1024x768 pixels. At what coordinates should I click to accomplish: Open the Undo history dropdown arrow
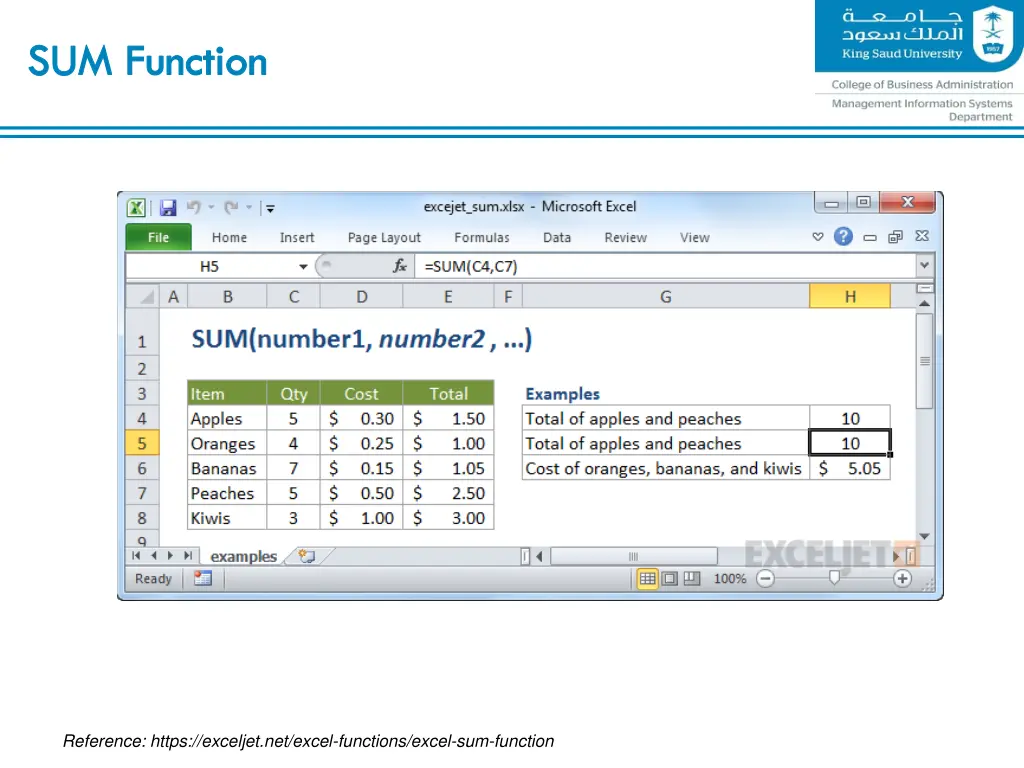click(212, 207)
